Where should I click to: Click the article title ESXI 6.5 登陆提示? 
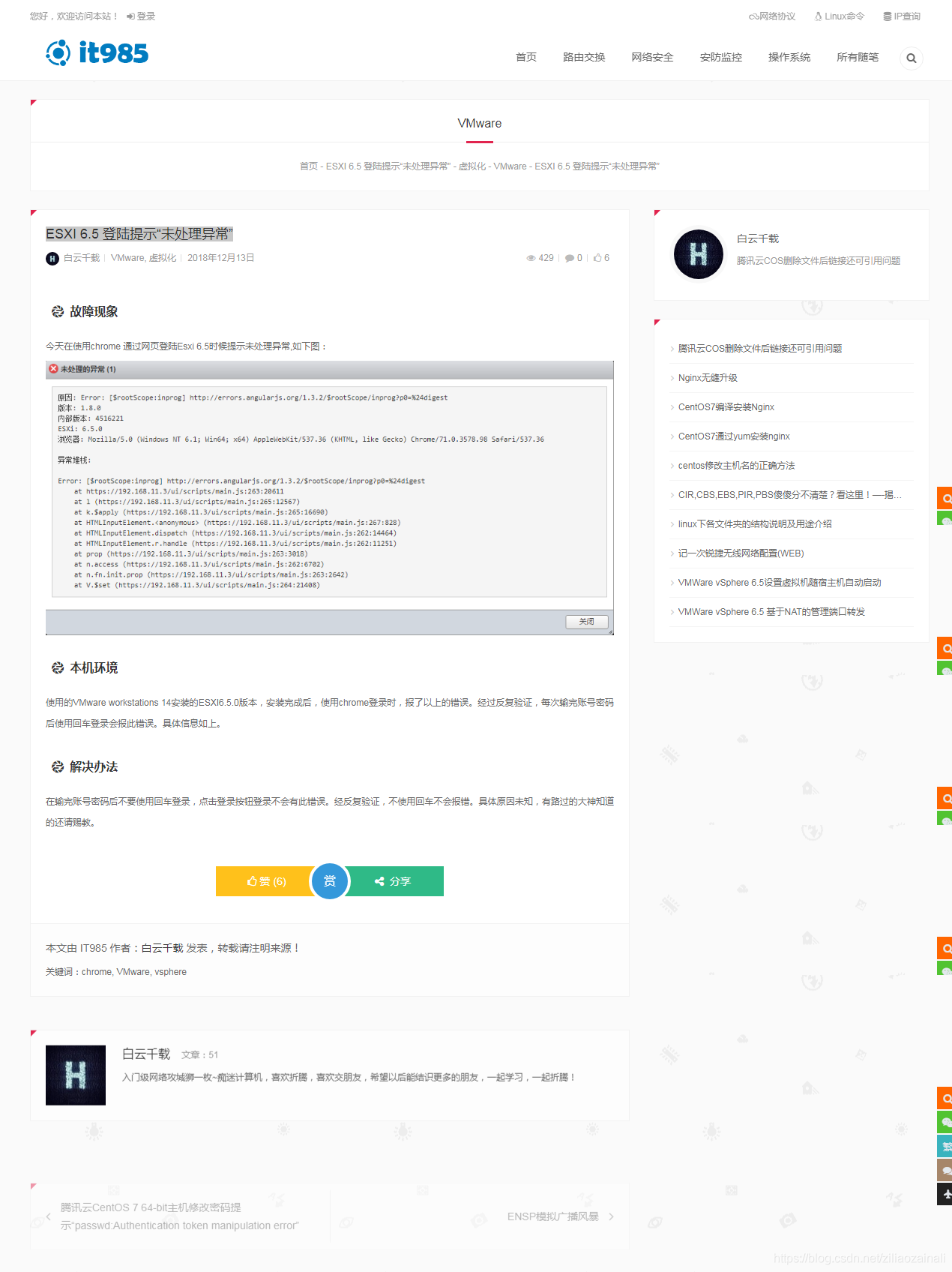139,234
